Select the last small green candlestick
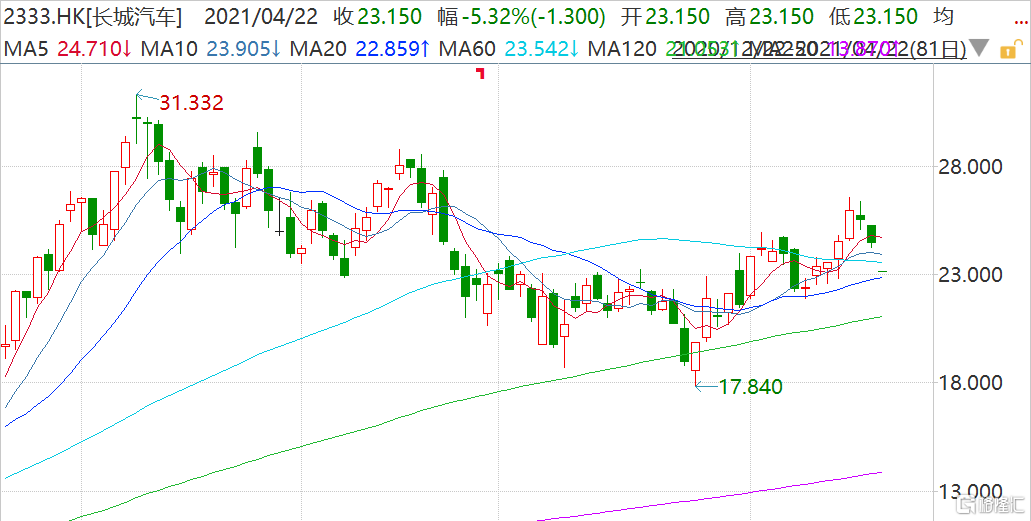Screen dimensions: 1031x521 pos(882,271)
